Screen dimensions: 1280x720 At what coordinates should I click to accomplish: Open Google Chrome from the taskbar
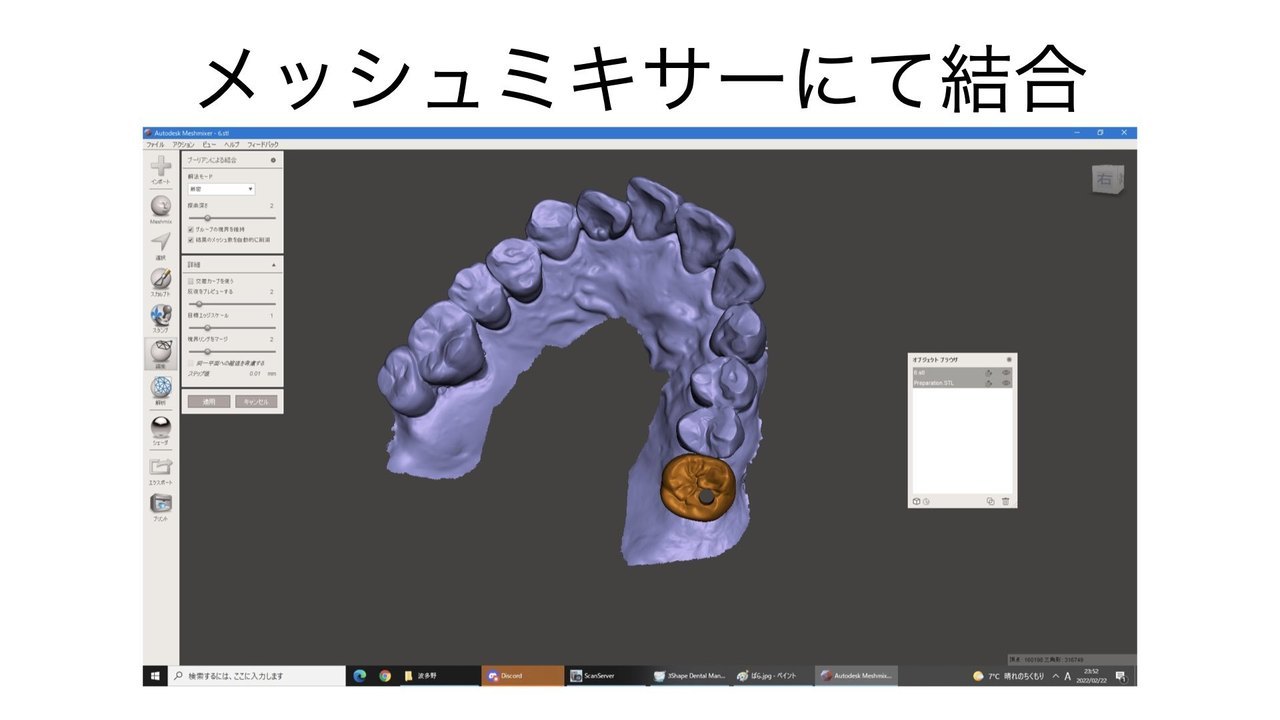coord(385,676)
